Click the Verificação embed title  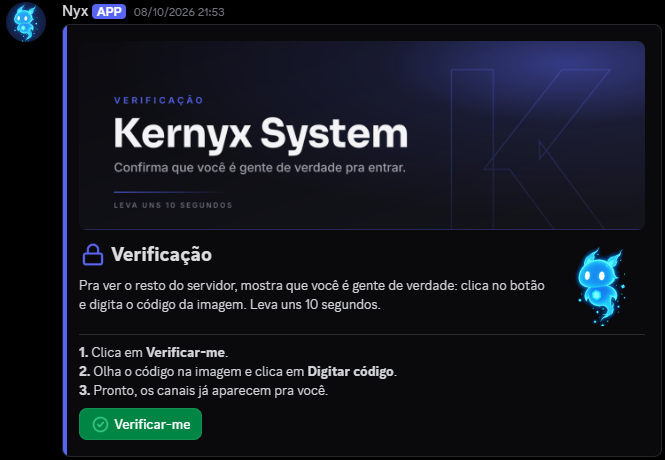162,255
